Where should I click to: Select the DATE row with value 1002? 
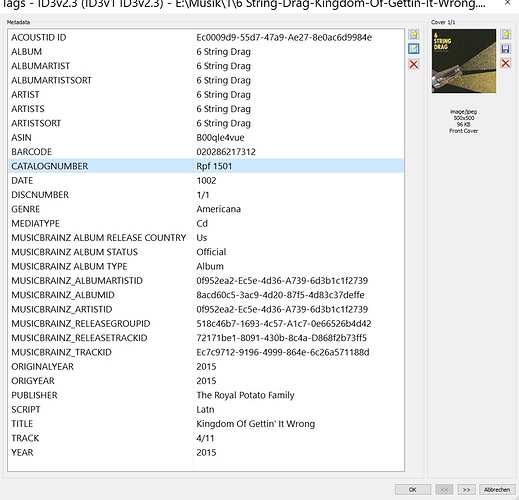pyautogui.click(x=206, y=180)
